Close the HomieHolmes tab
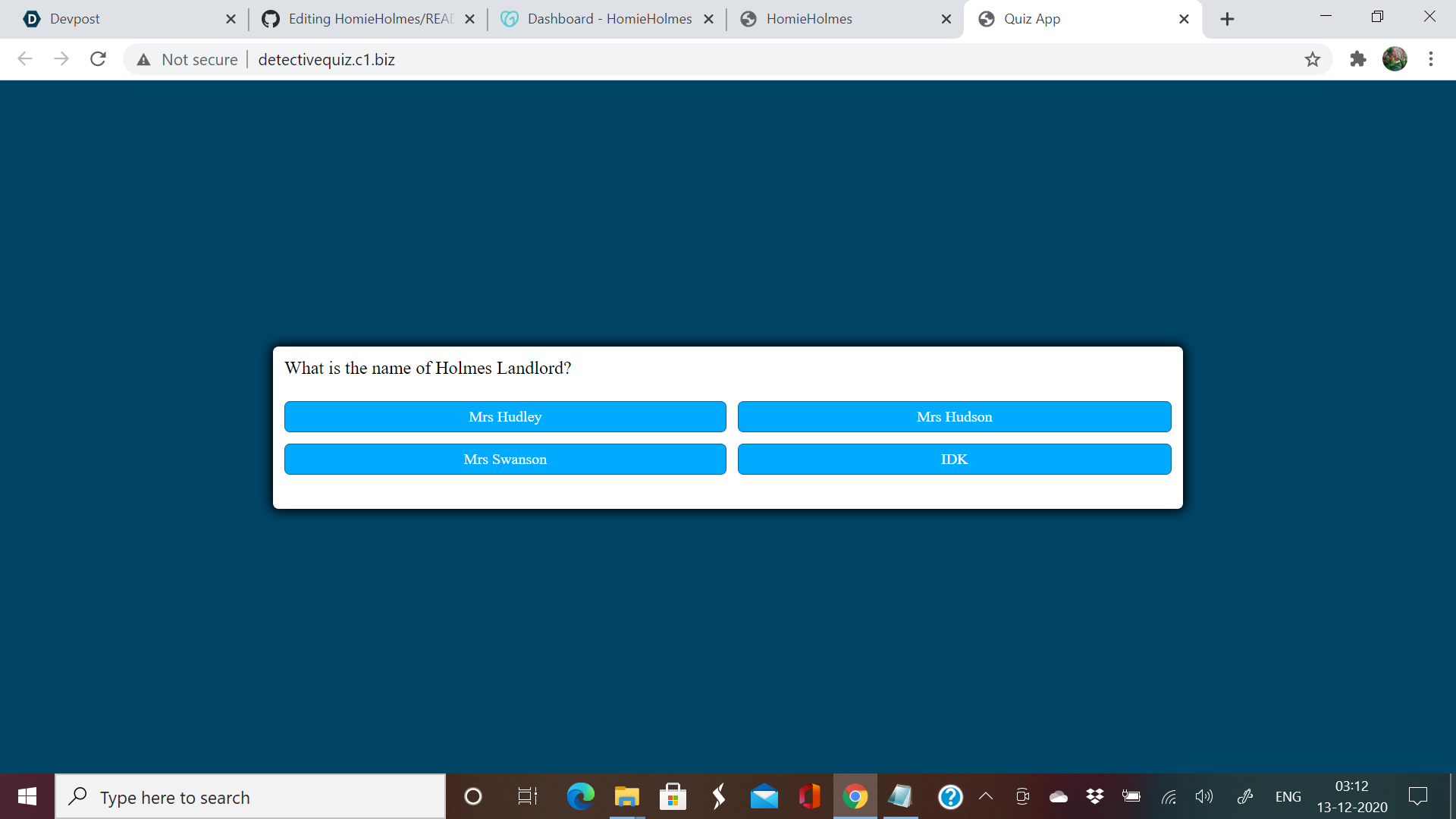 point(946,19)
